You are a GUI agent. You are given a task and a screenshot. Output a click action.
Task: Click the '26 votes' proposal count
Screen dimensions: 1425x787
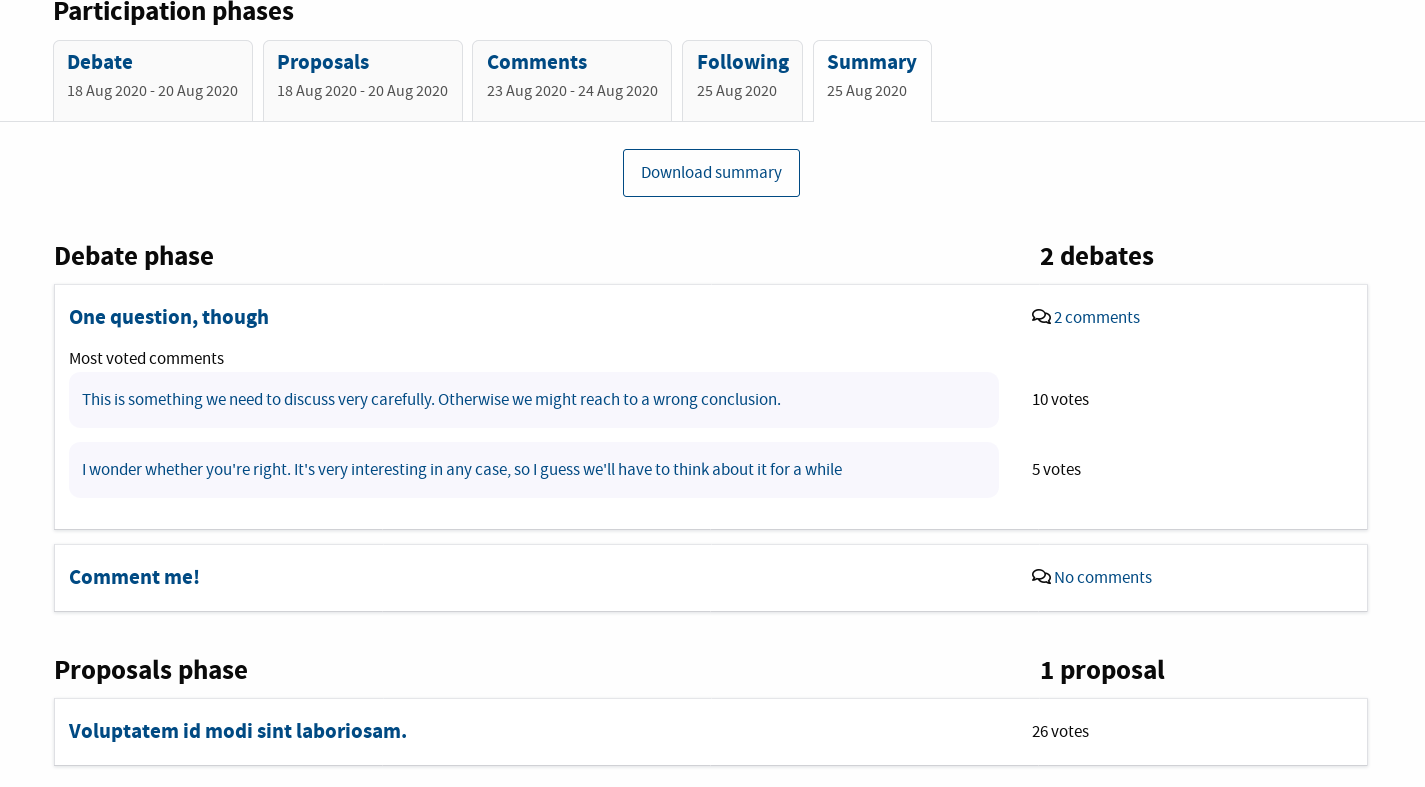1060,732
